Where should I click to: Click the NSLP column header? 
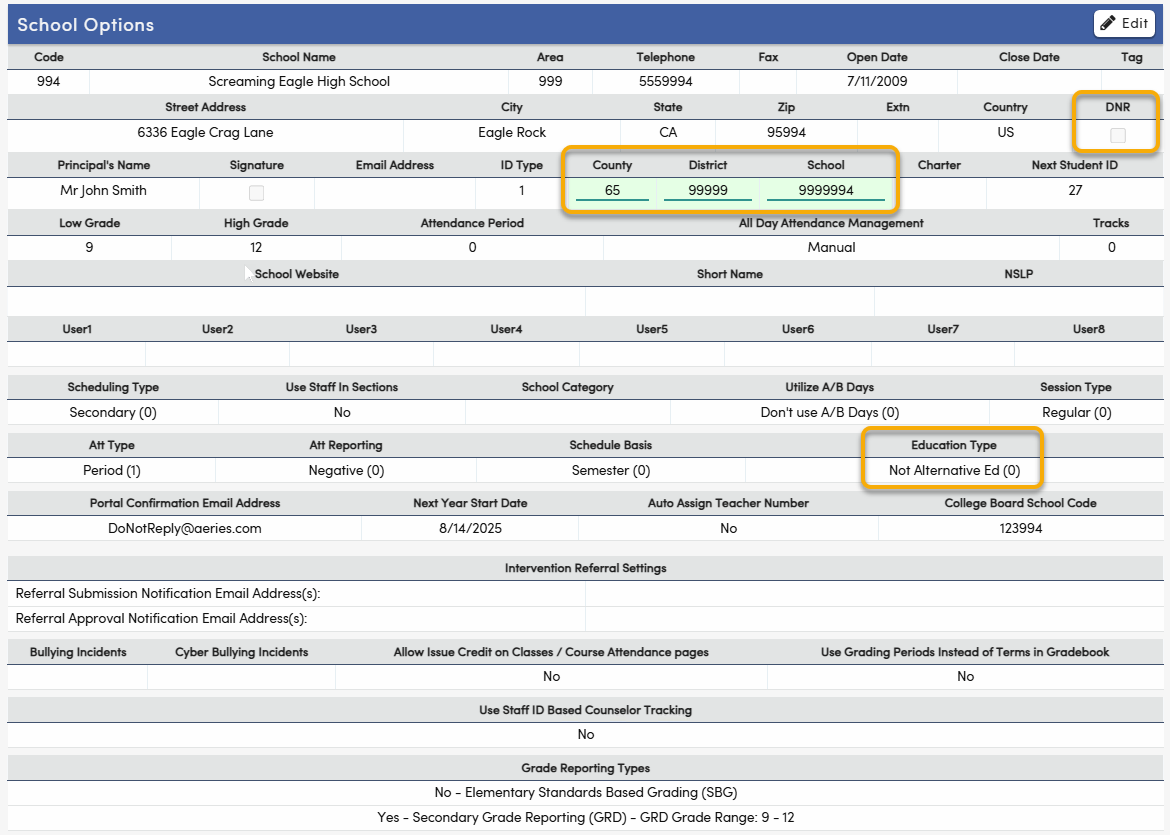tap(1019, 274)
